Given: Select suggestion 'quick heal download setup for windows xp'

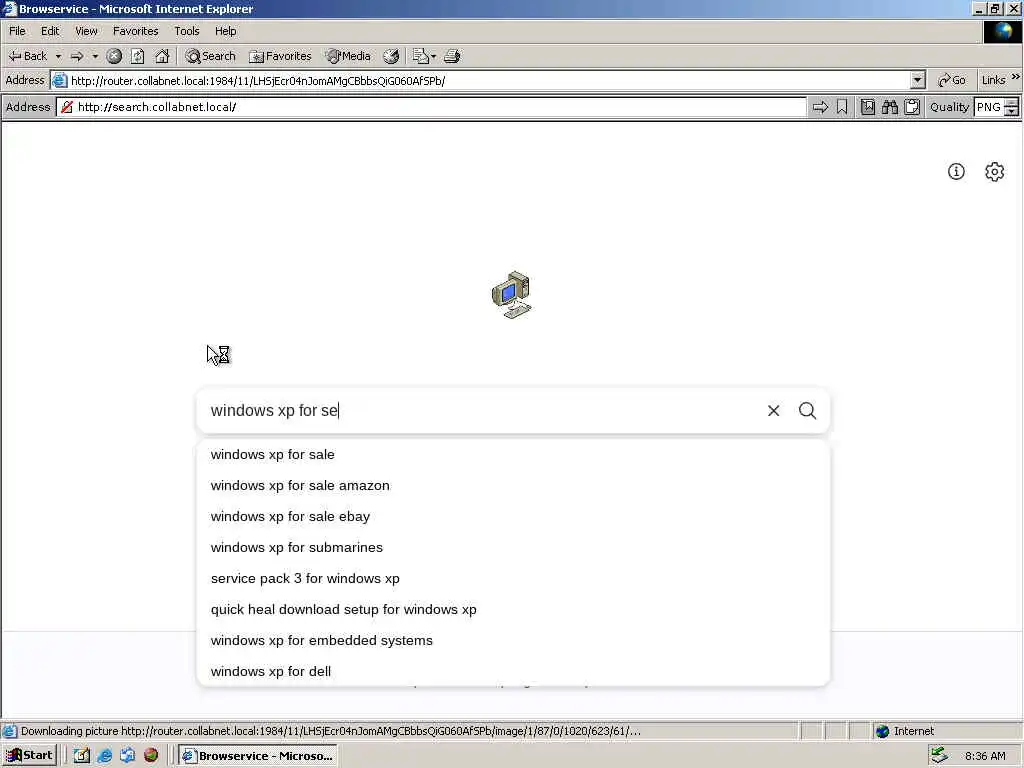Looking at the screenshot, I should 513,609.
